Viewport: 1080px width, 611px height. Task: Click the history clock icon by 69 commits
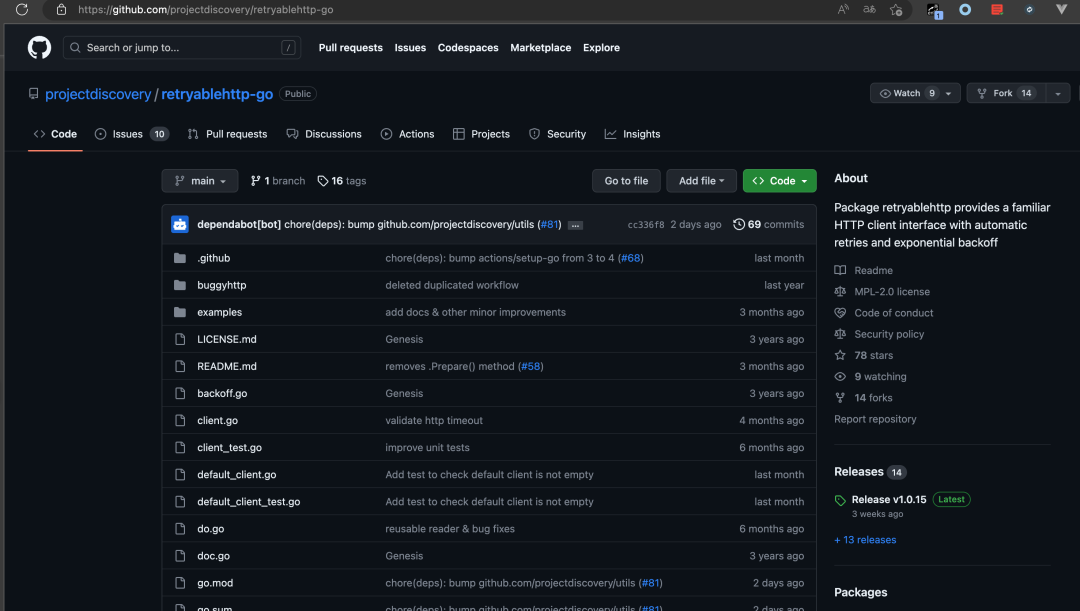click(738, 225)
